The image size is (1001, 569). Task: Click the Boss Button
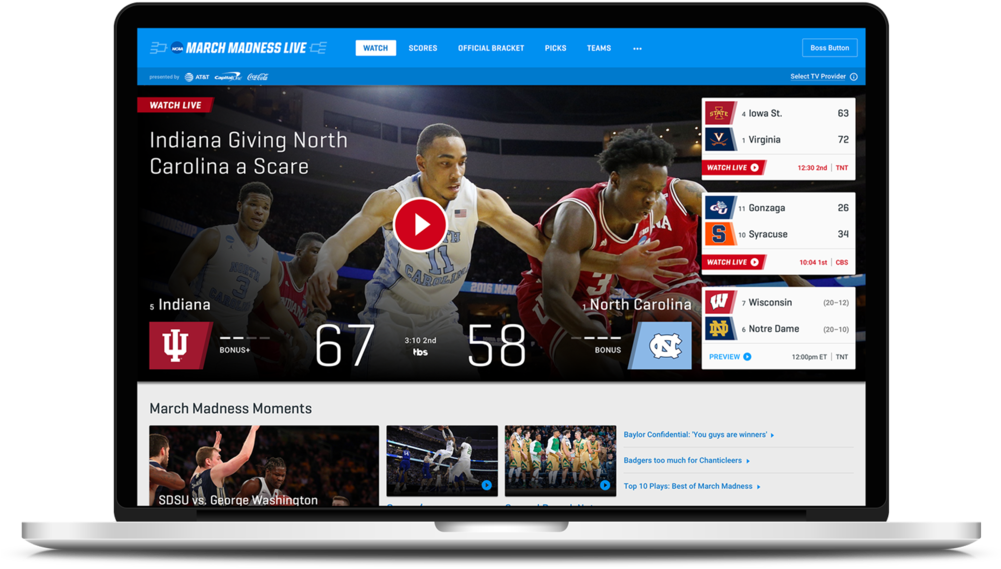pos(829,48)
